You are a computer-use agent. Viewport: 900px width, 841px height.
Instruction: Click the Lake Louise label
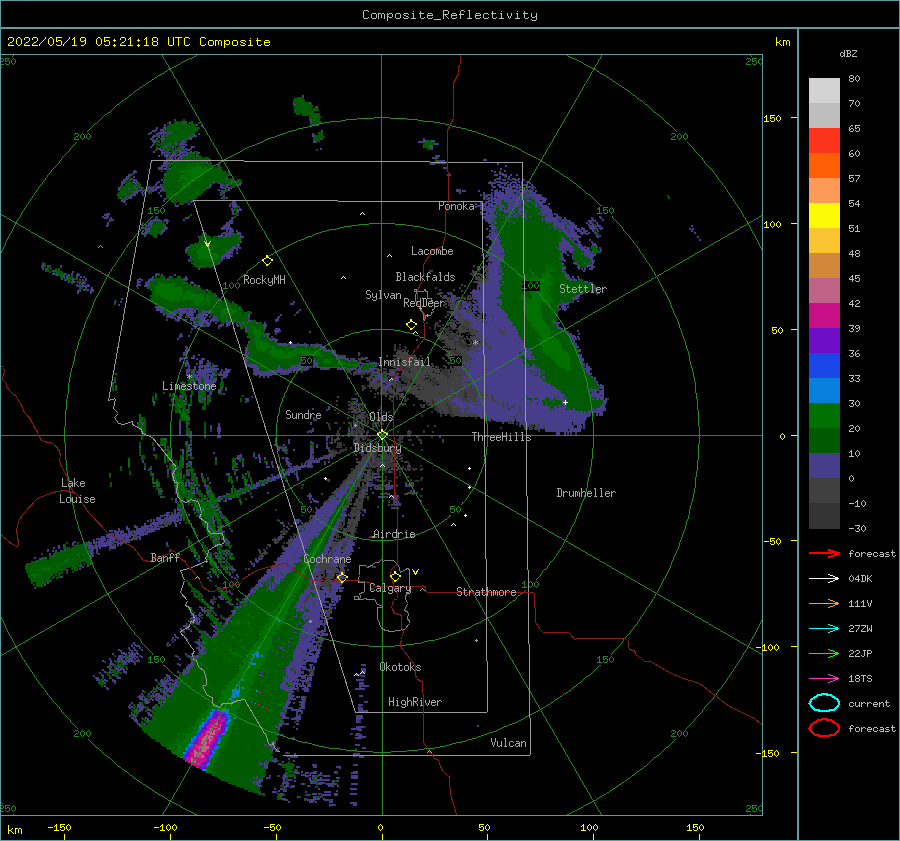[77, 491]
